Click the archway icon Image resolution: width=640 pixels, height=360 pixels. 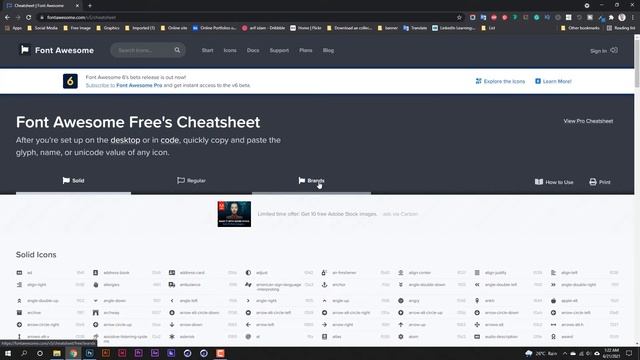point(96,313)
